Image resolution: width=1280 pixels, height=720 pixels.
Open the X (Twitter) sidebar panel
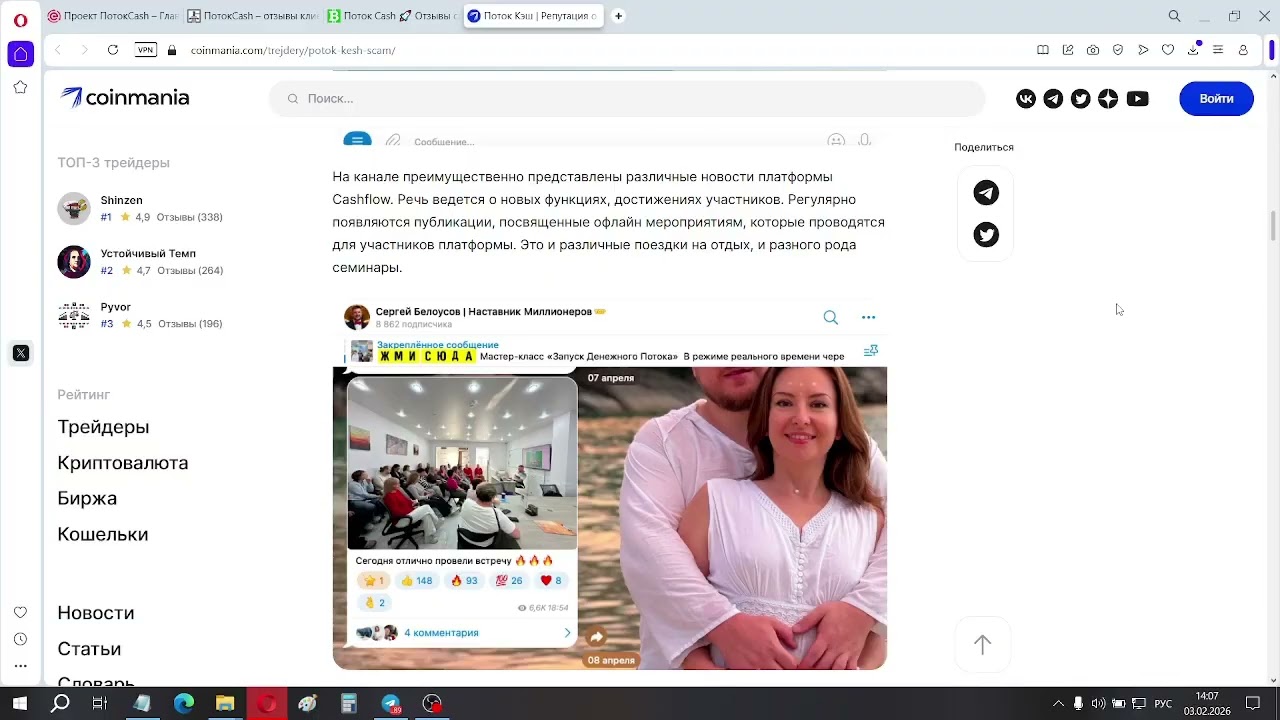[x=21, y=353]
